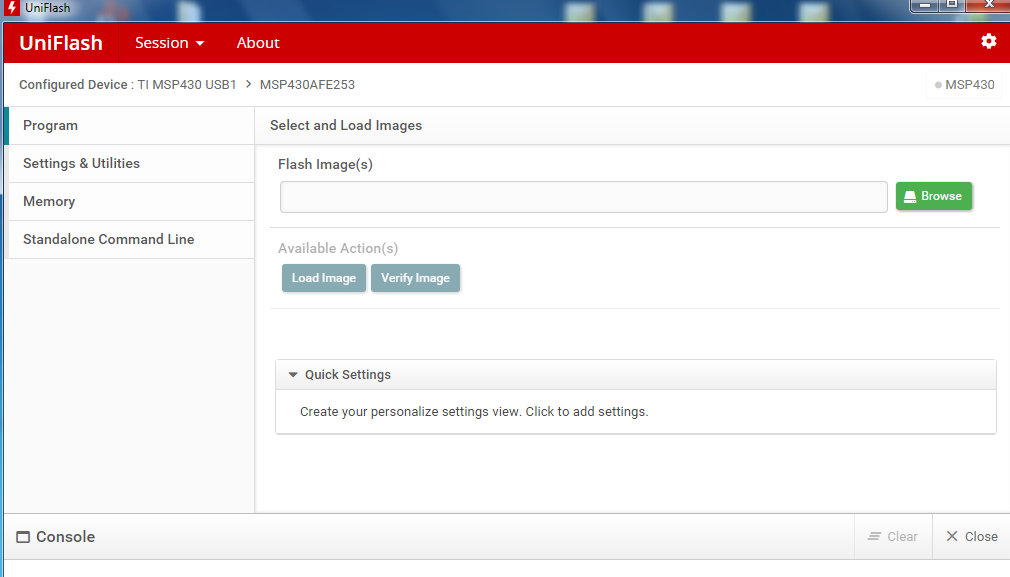Switch to the Memory tab

pyautogui.click(x=131, y=202)
